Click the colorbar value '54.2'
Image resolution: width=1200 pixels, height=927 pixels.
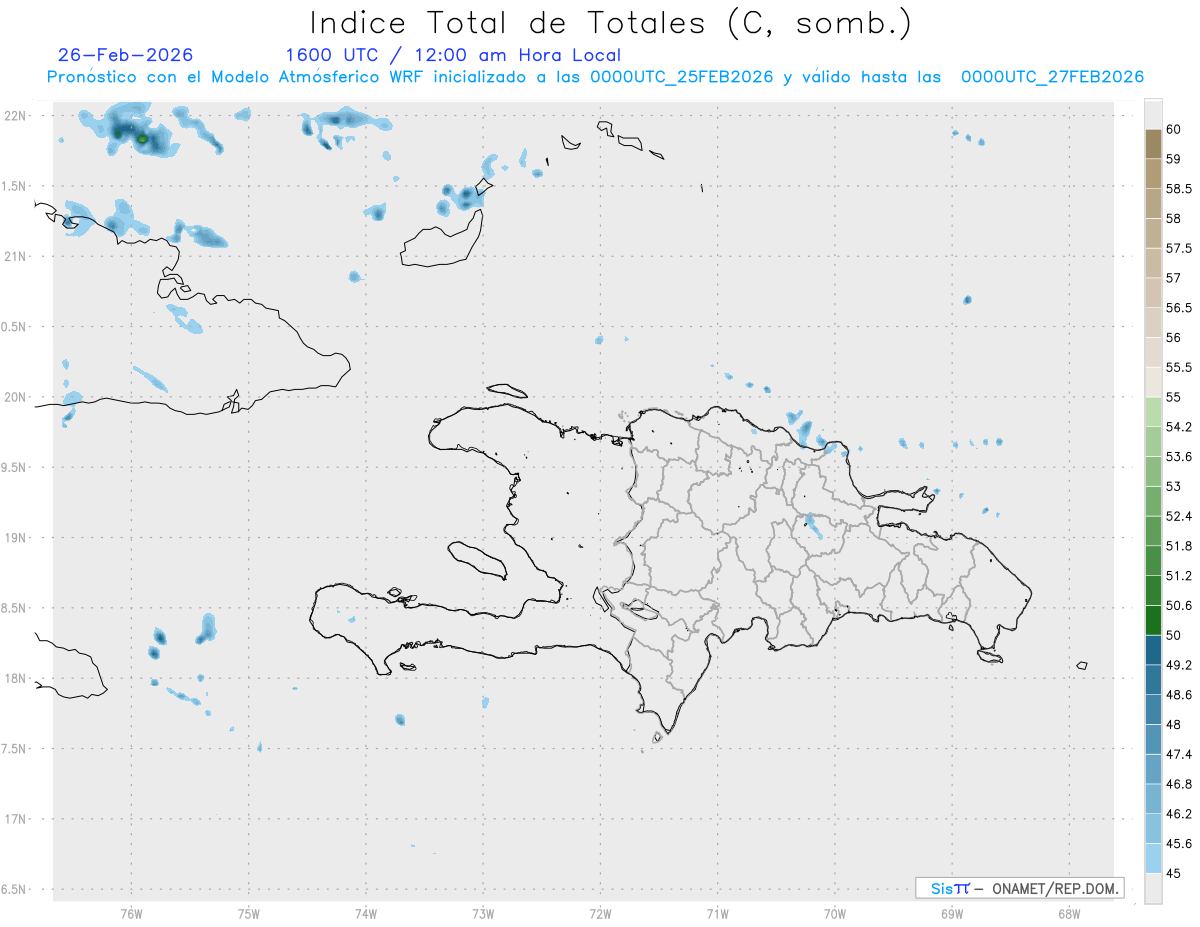click(x=1179, y=427)
